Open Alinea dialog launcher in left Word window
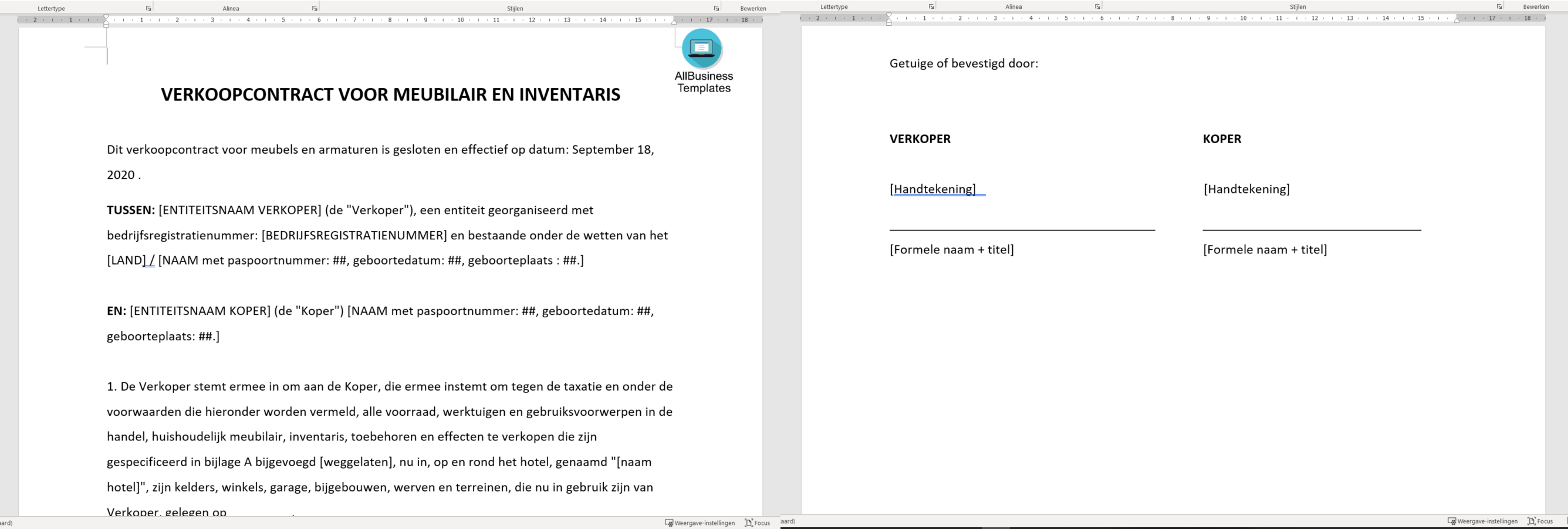 (x=315, y=9)
